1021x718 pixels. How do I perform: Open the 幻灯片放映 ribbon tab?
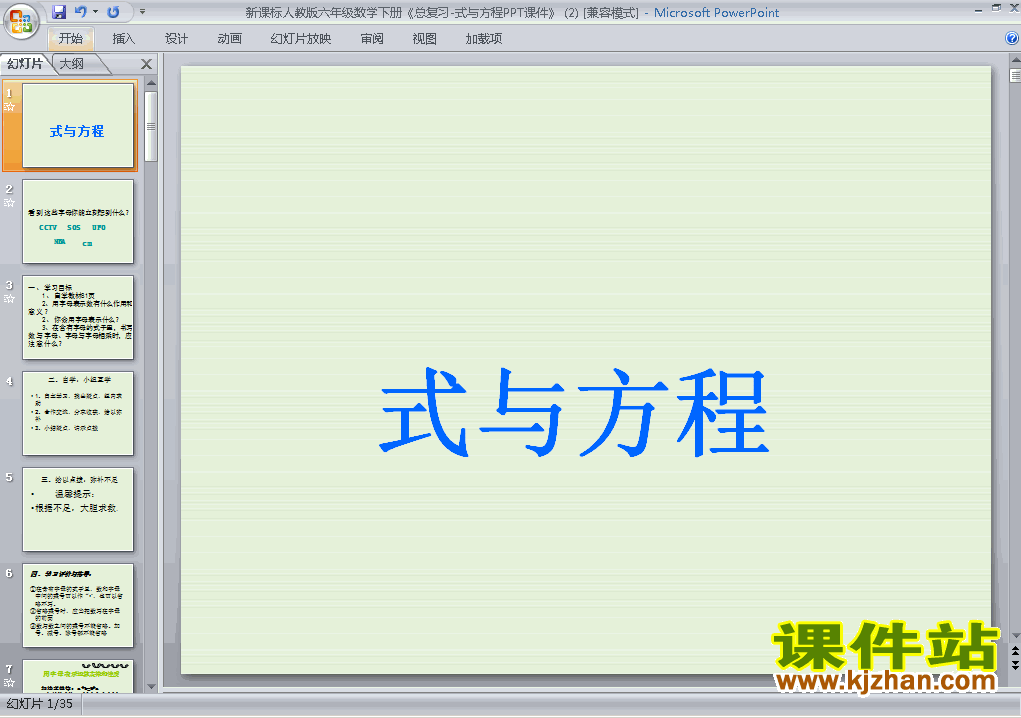pos(300,38)
